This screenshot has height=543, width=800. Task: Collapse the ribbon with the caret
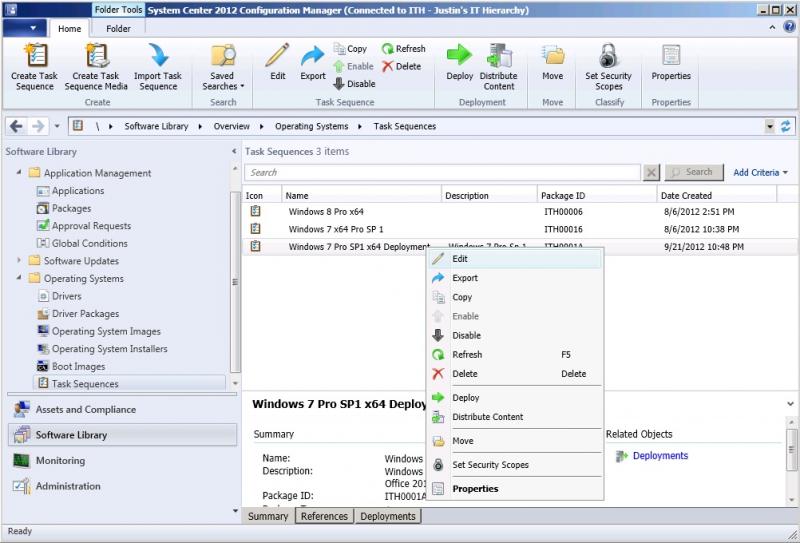pyautogui.click(x=773, y=28)
